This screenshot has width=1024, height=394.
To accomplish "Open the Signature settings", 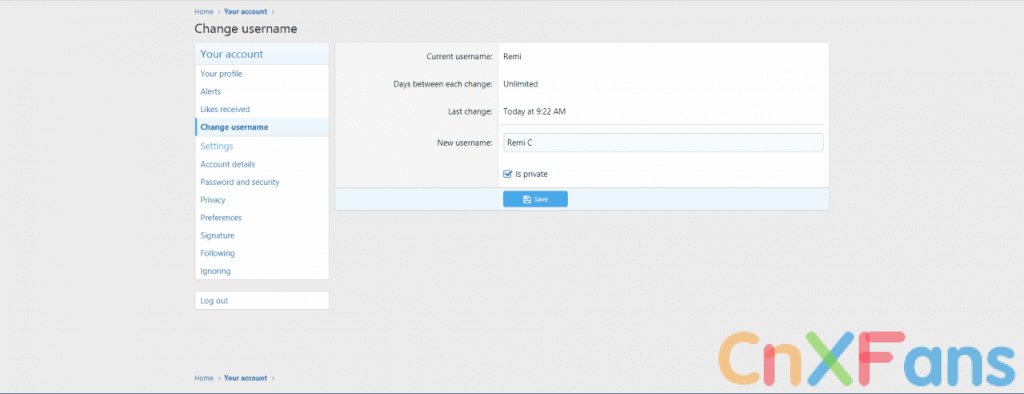I will [x=262, y=235].
